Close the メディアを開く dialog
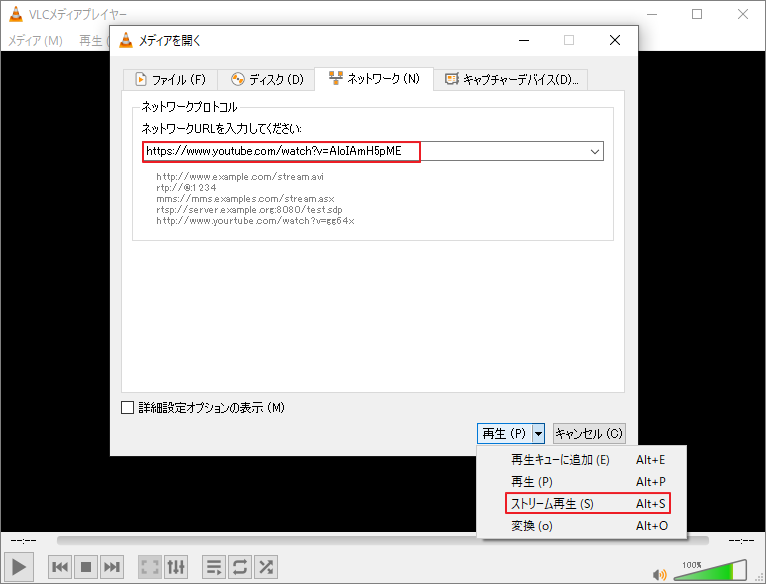The height and width of the screenshot is (584, 766). tap(615, 40)
